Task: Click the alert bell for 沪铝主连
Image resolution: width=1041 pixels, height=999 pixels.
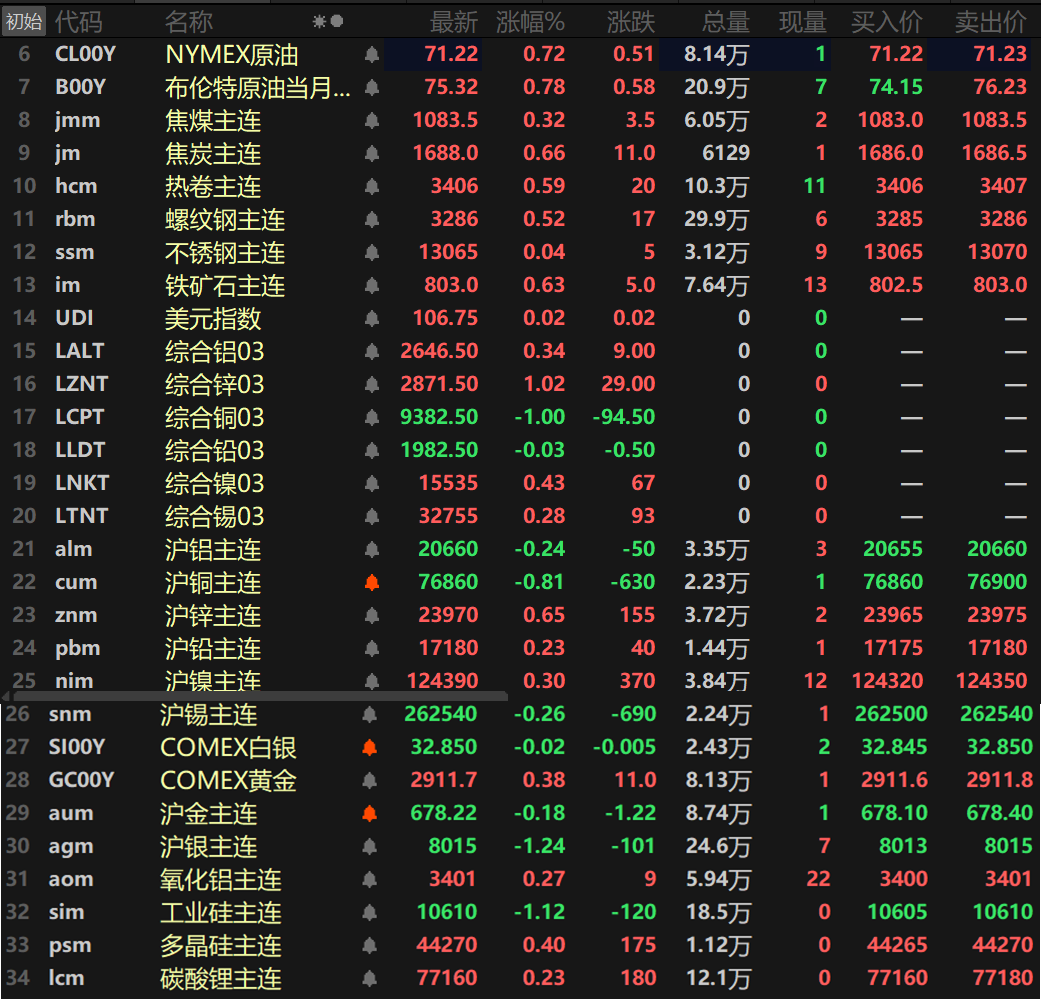Action: 371,549
